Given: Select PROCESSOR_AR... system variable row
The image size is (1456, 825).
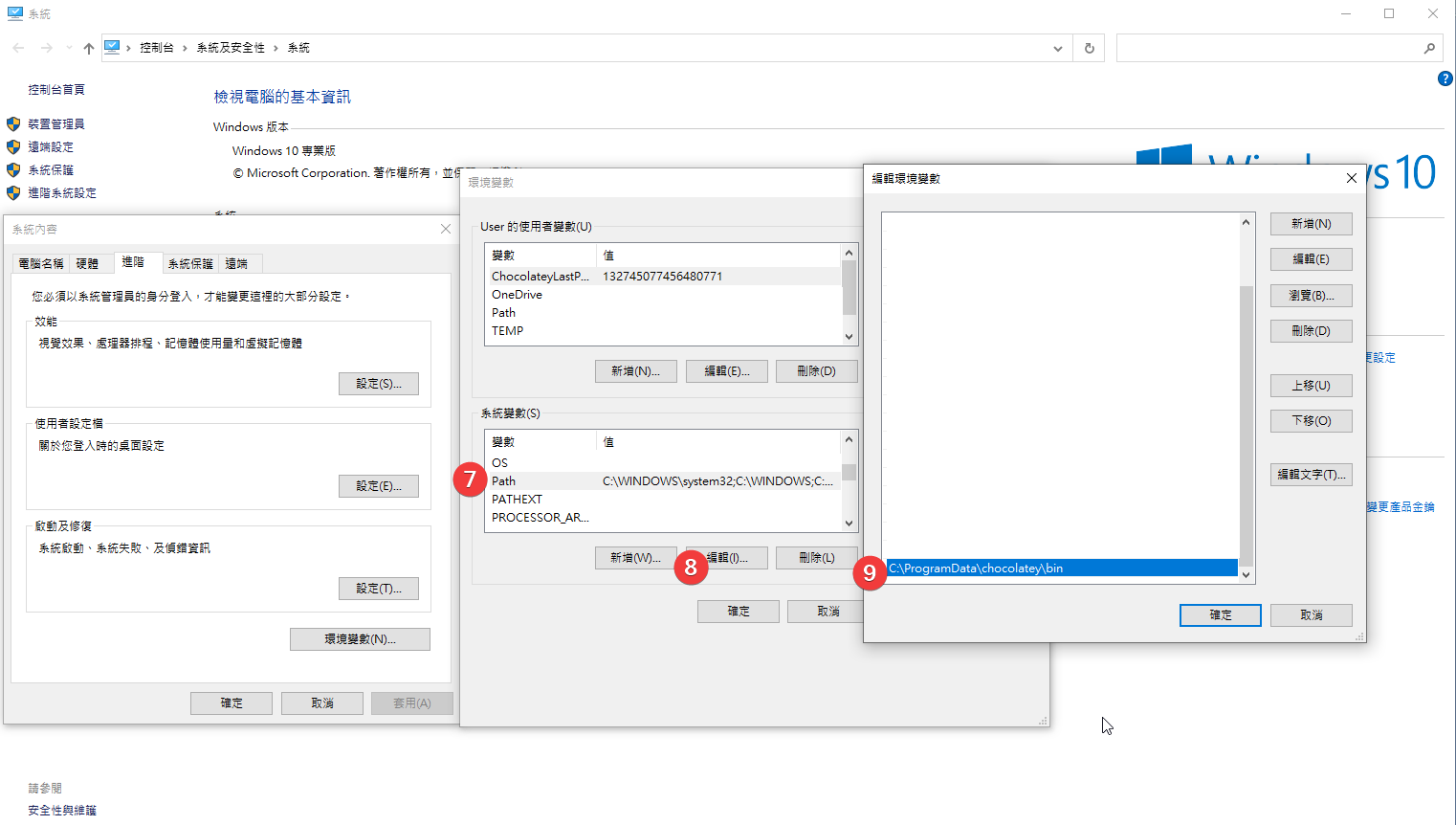Looking at the screenshot, I should tap(664, 517).
